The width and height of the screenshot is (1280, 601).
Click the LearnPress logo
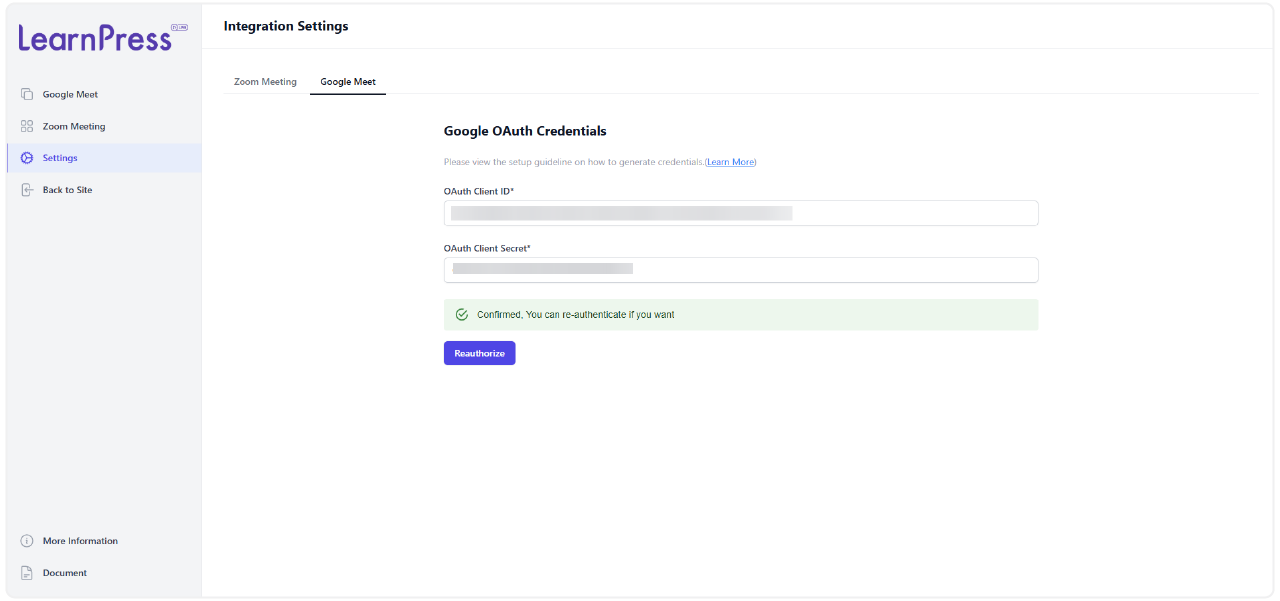click(103, 38)
